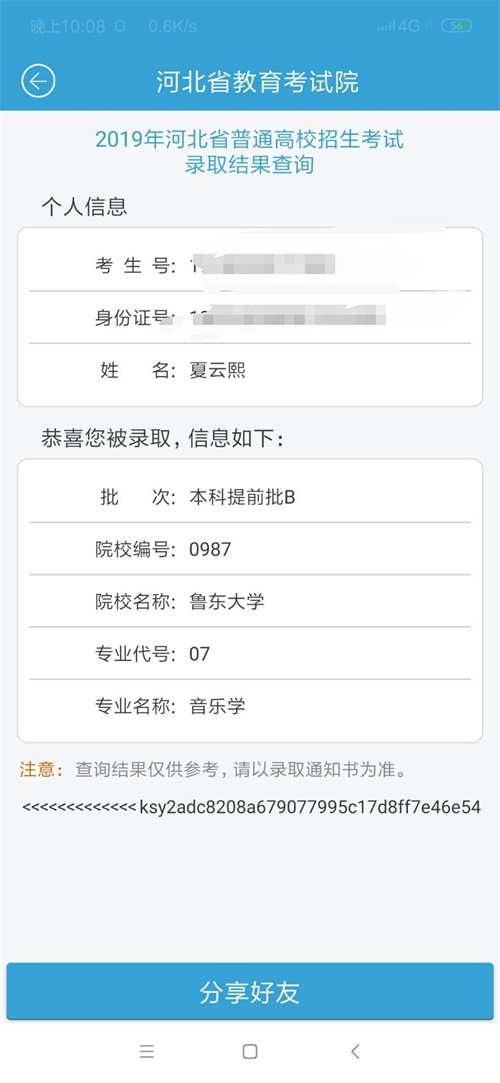This screenshot has width=500, height=1083.
Task: Select the 院校编号 0987 value
Action: [x=211, y=550]
